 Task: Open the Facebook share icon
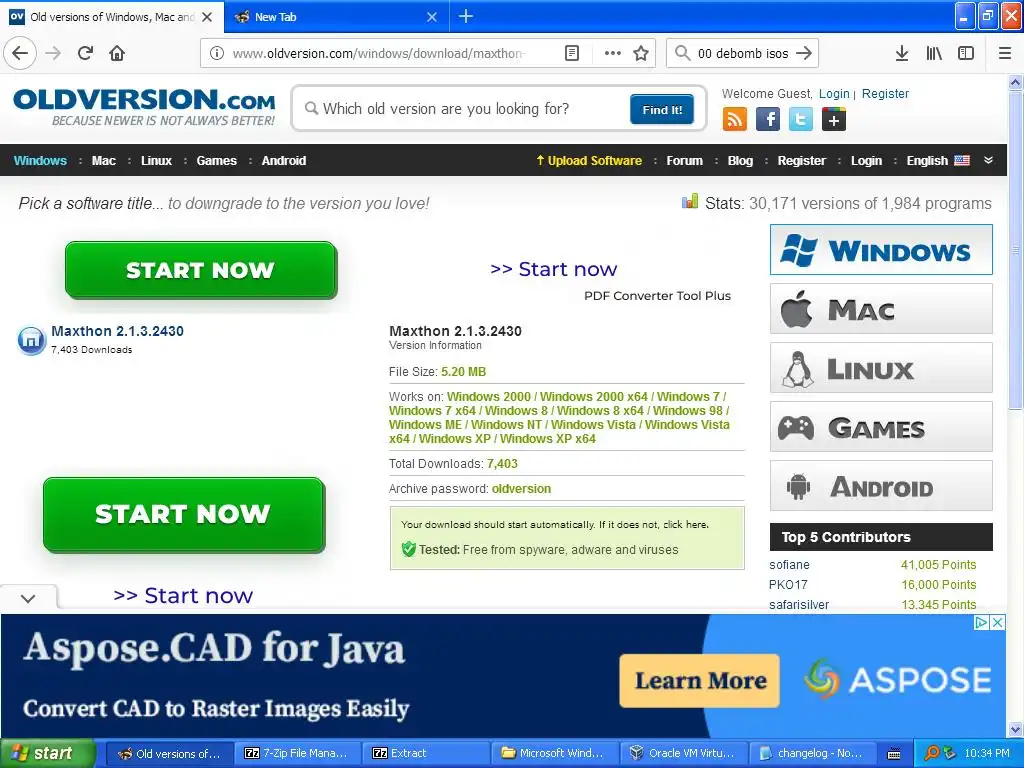tap(768, 119)
